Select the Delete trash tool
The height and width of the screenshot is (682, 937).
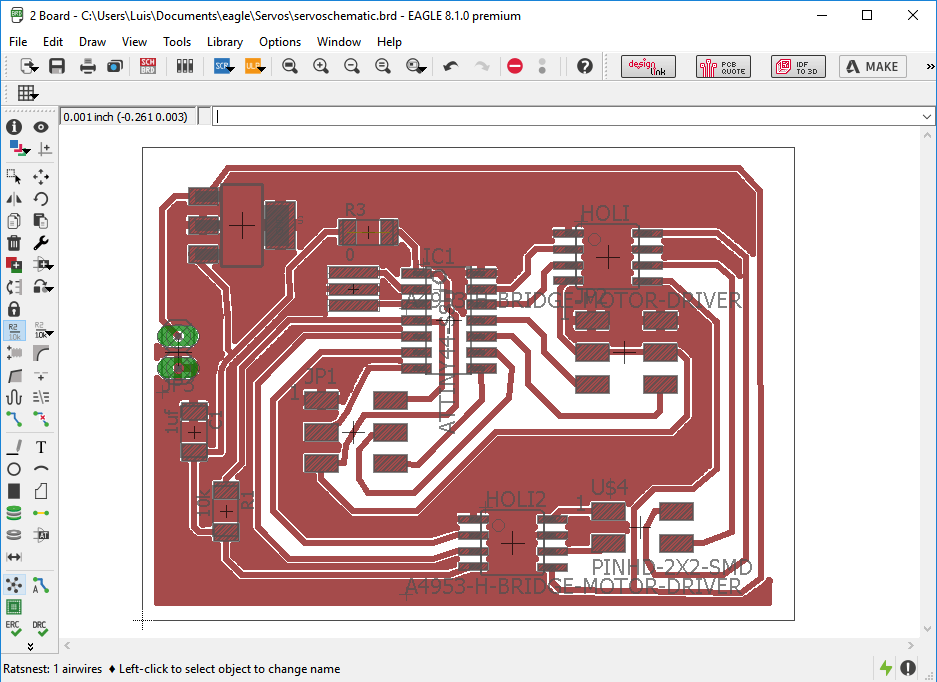coord(14,243)
